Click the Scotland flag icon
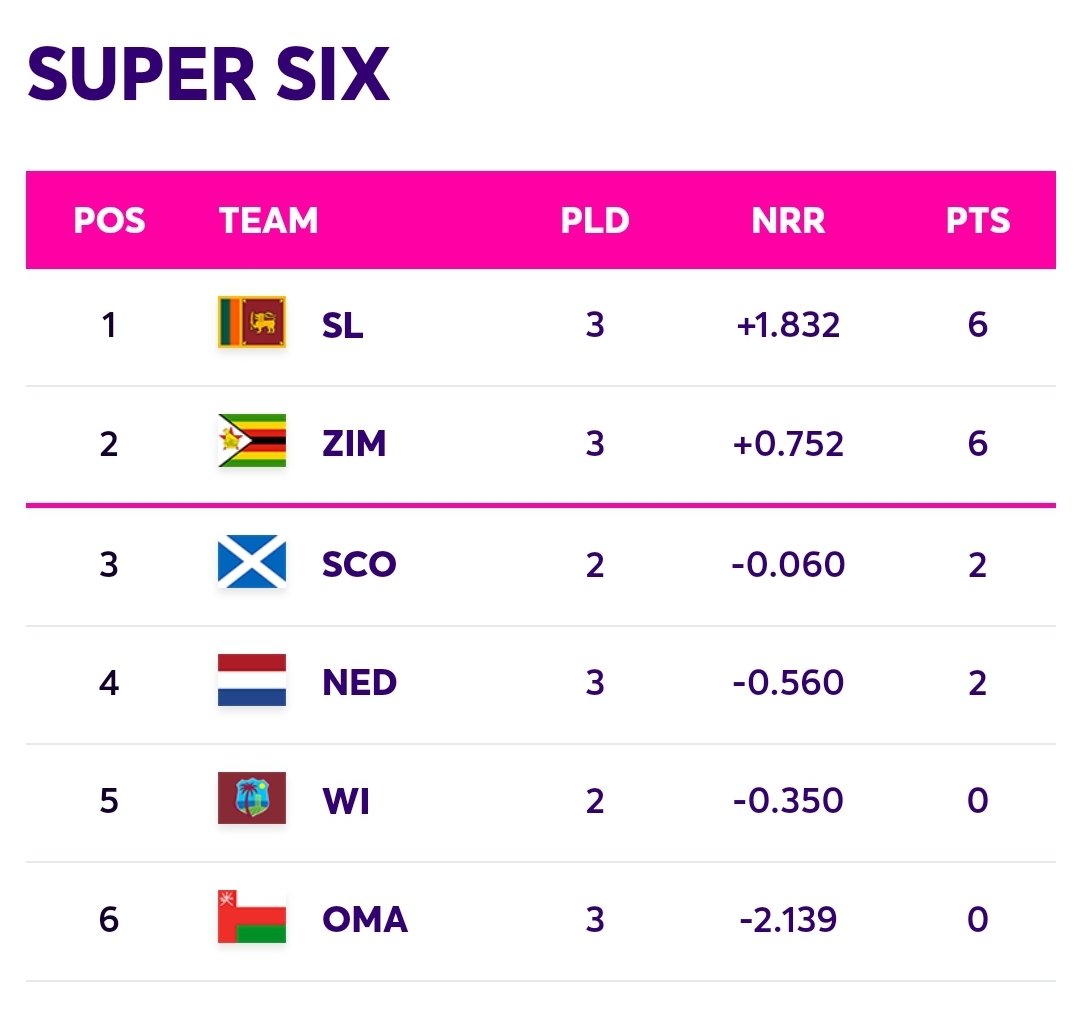Viewport: 1080px width, 1011px height. click(x=251, y=561)
